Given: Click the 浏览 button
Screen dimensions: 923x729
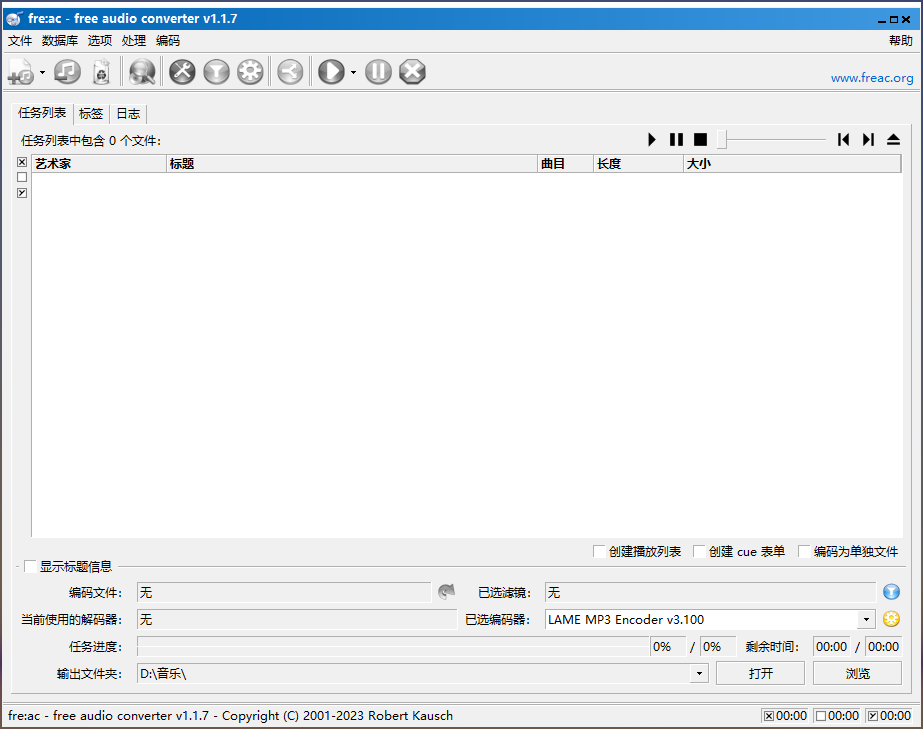Looking at the screenshot, I should click(857, 674).
